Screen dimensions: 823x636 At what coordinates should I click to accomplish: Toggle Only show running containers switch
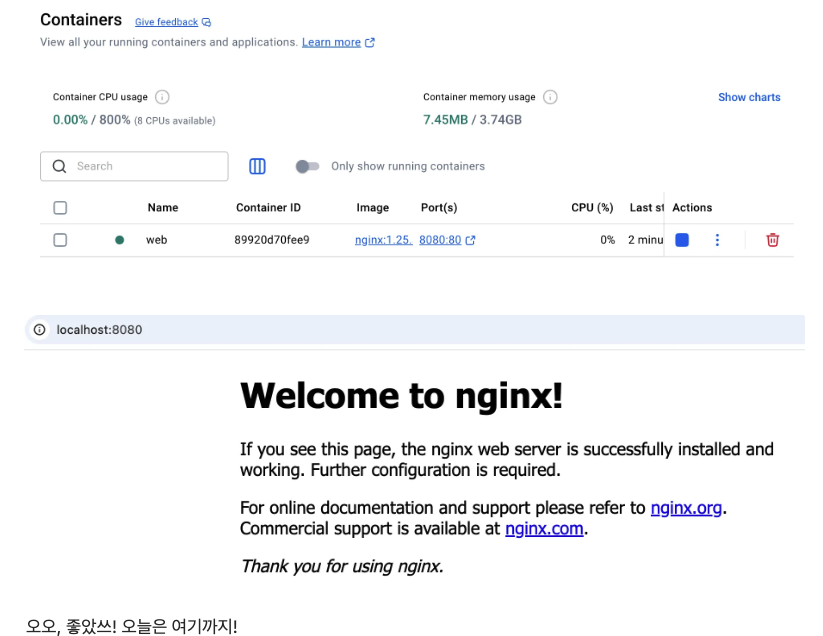[307, 166]
